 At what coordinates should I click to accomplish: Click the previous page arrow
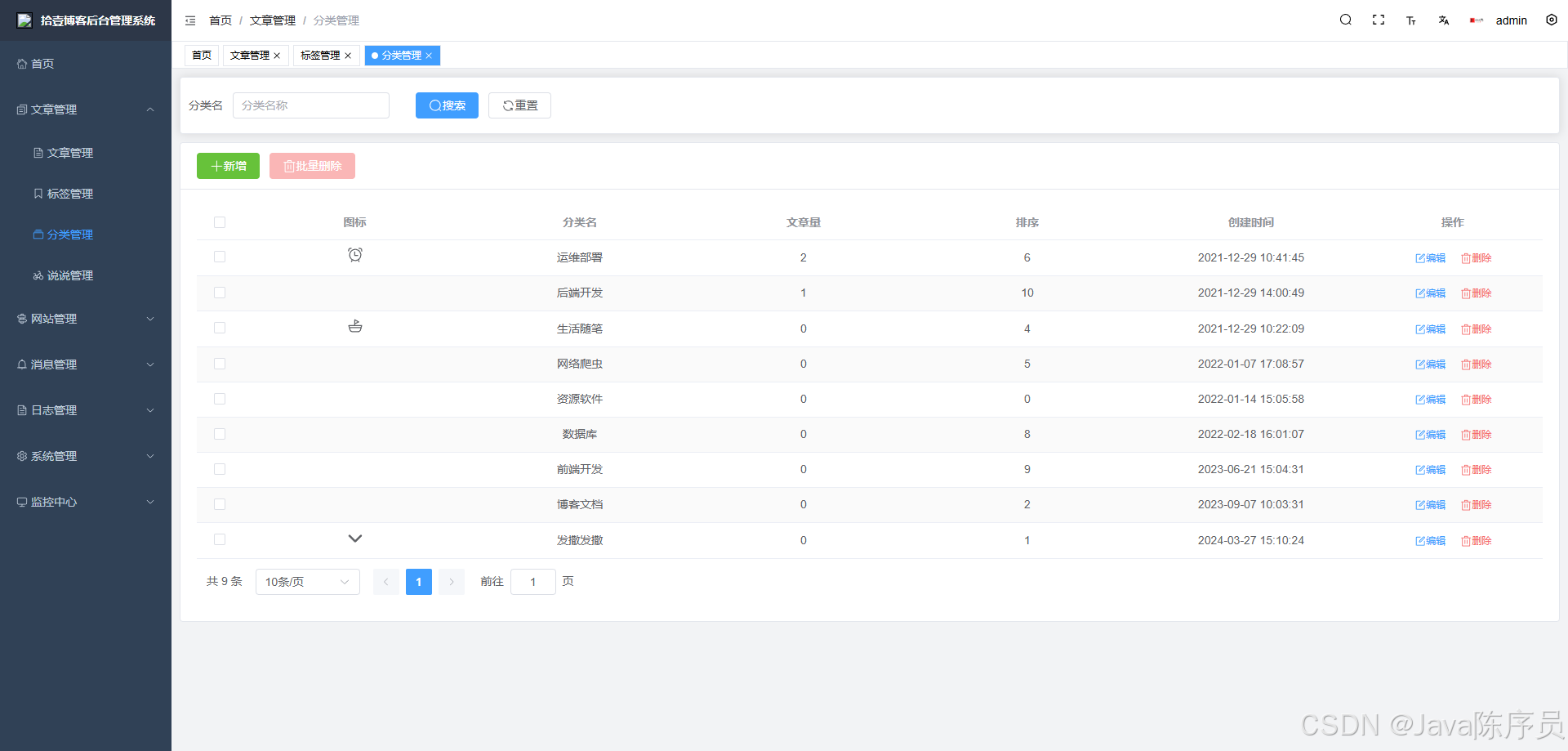pos(386,582)
